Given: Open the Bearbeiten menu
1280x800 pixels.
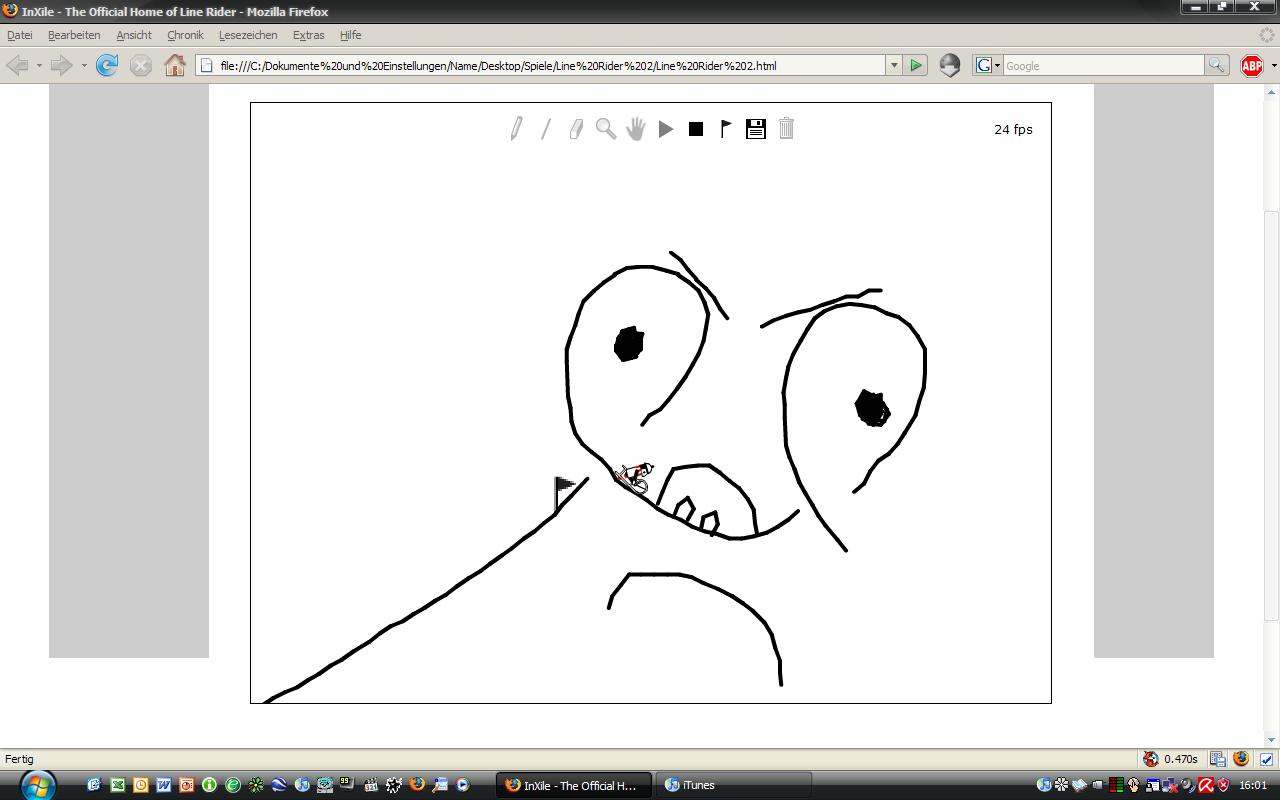Looking at the screenshot, I should pos(74,35).
